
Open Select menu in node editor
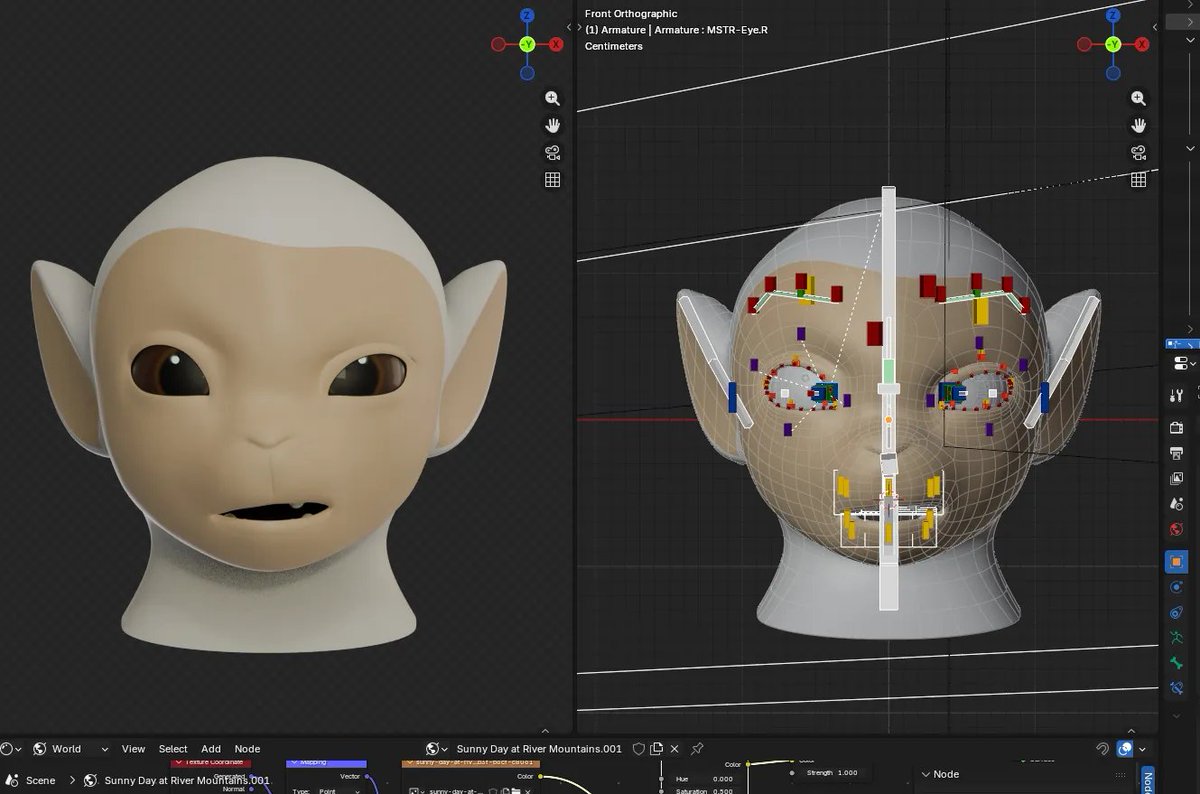(x=173, y=748)
